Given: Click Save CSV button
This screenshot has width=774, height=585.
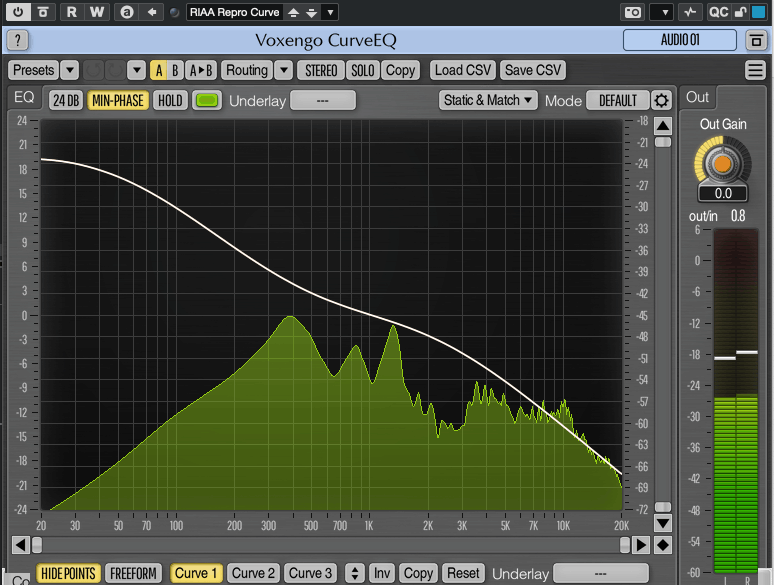Looking at the screenshot, I should click(533, 70).
